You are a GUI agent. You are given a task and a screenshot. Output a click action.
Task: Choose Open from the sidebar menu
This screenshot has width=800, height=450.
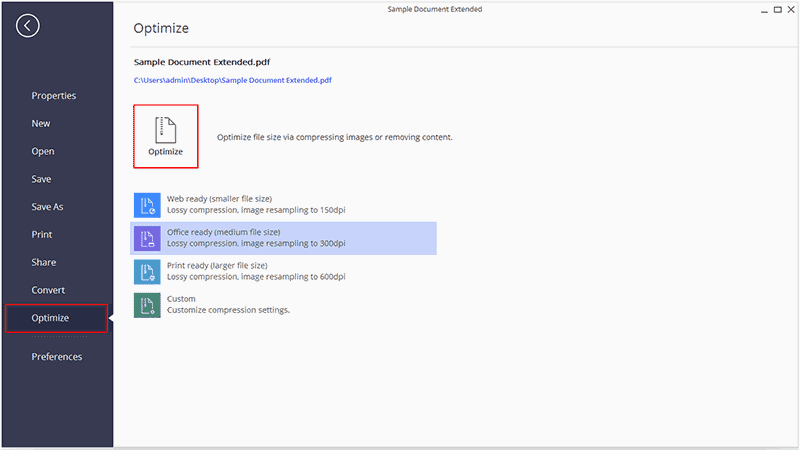pos(43,151)
